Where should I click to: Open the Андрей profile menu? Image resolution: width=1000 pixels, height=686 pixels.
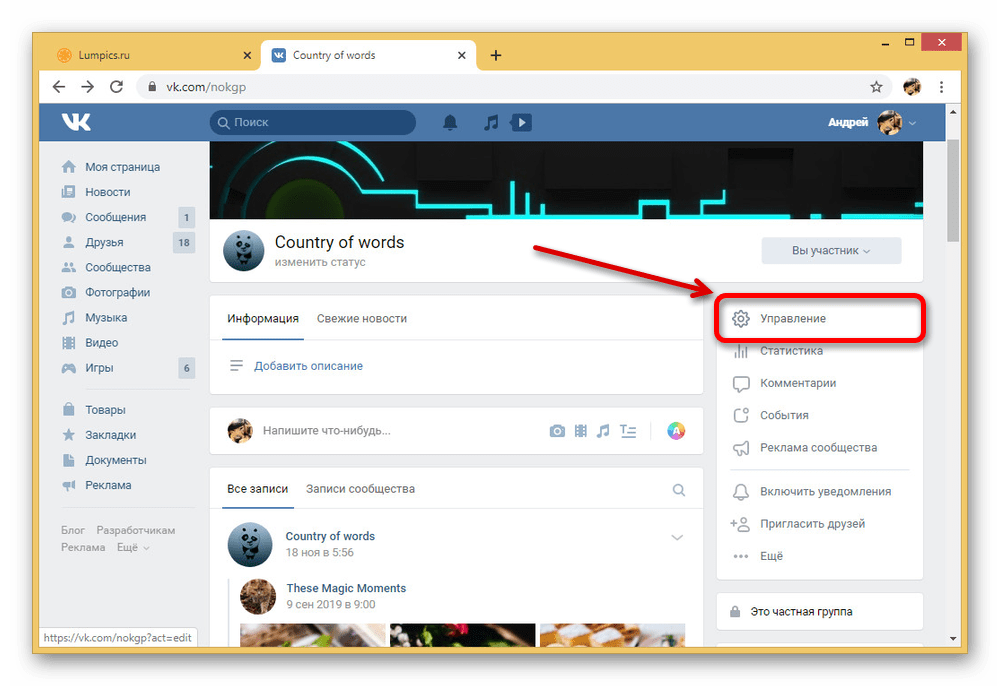(x=871, y=123)
